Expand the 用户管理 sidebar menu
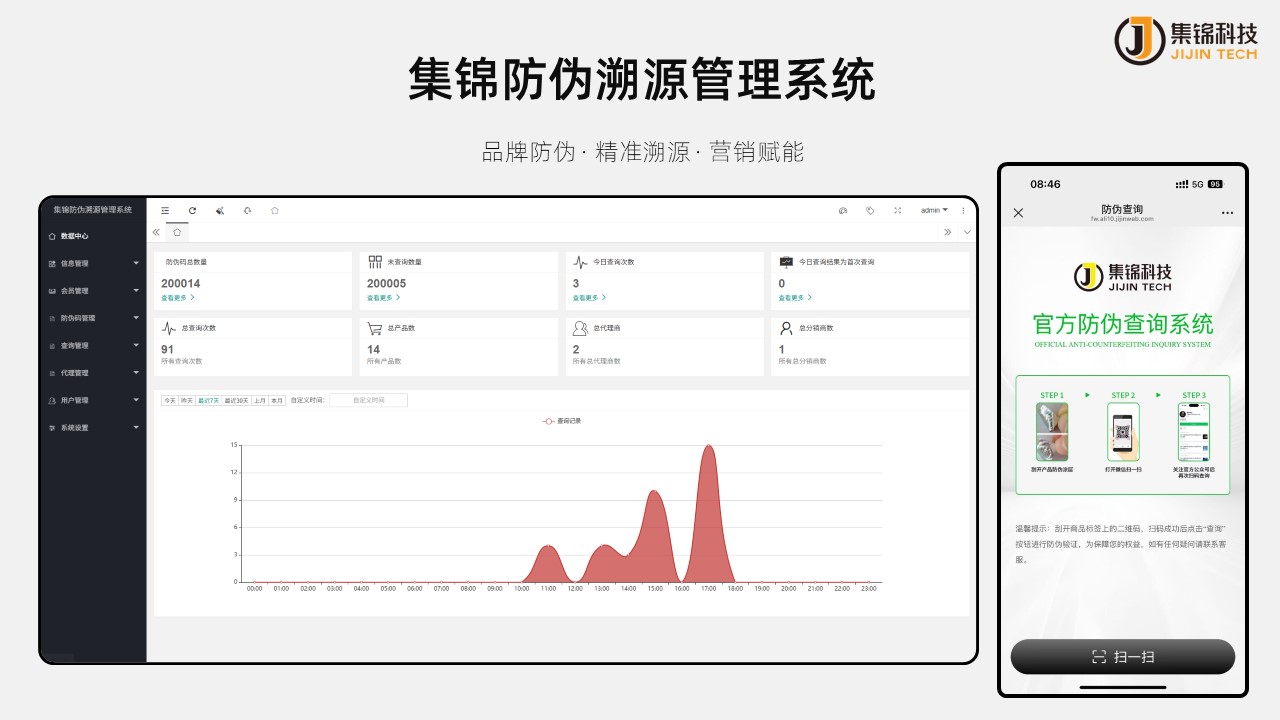 93,400
